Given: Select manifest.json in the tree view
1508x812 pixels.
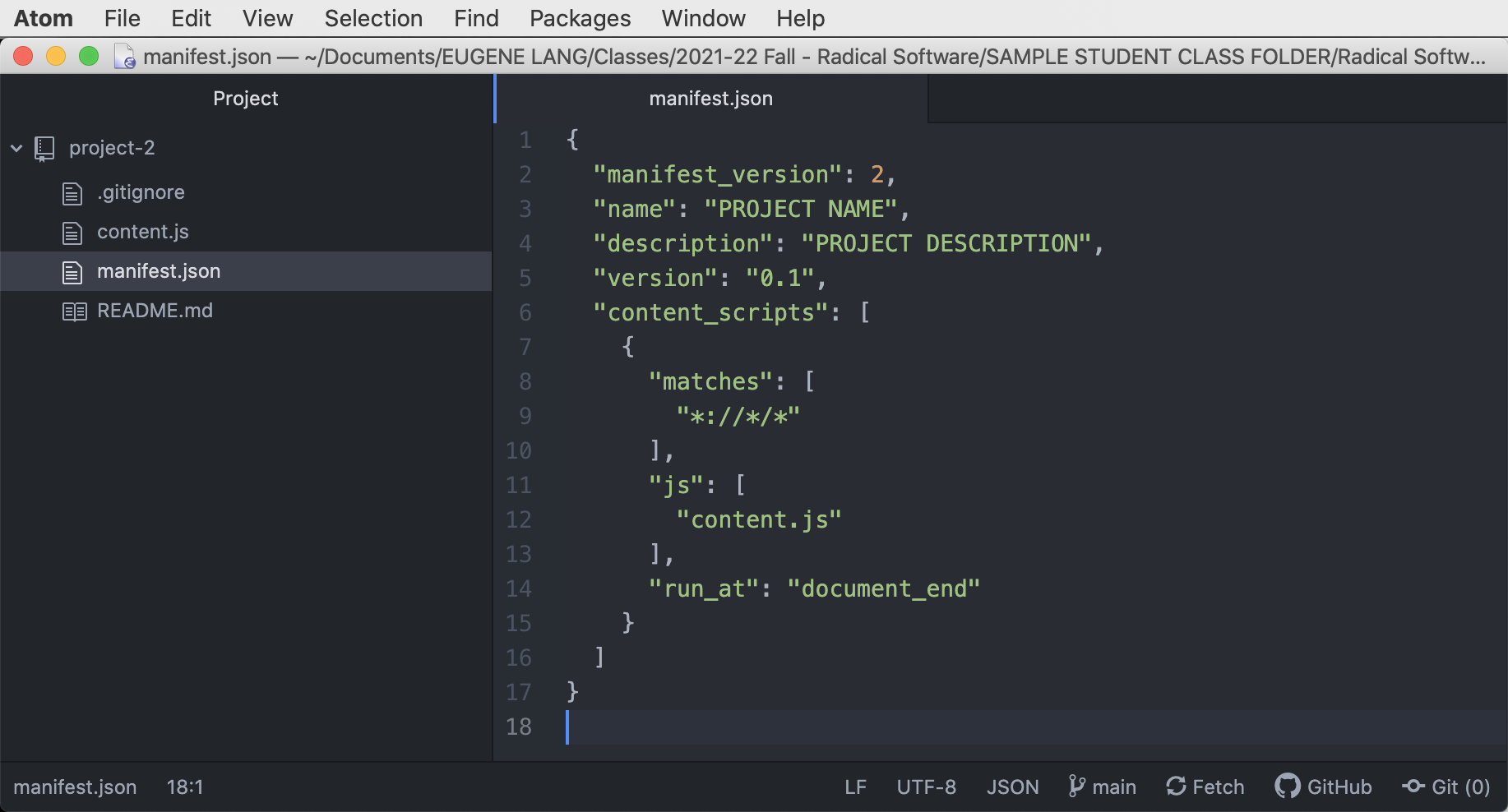Looking at the screenshot, I should (x=159, y=271).
